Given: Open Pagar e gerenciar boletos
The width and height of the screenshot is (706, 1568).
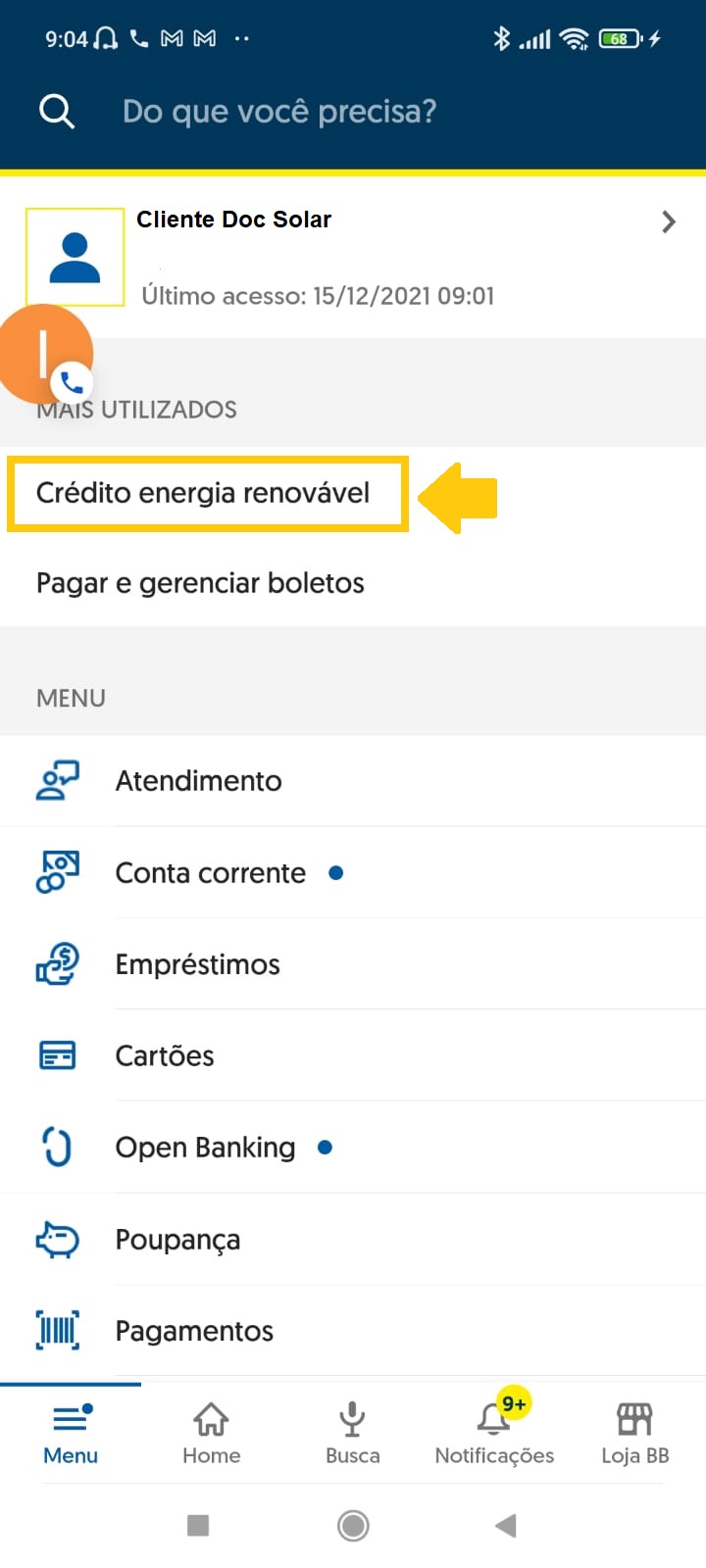Looking at the screenshot, I should [200, 583].
